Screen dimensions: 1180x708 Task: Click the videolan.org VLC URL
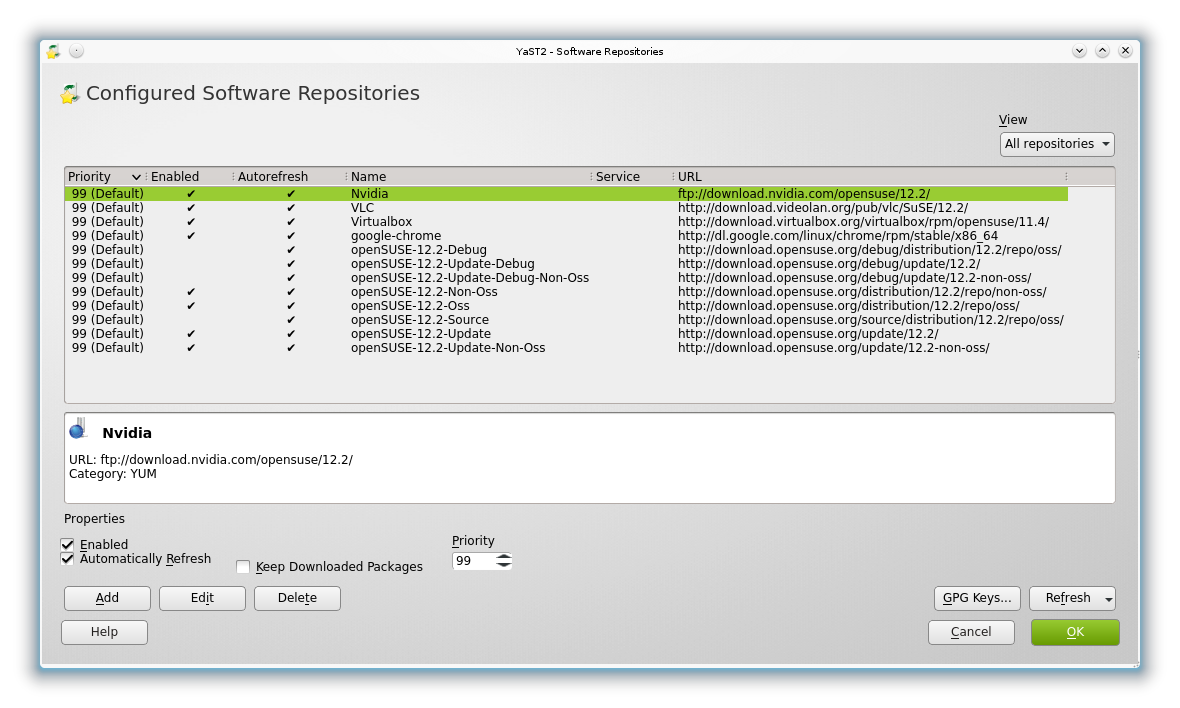(x=823, y=208)
